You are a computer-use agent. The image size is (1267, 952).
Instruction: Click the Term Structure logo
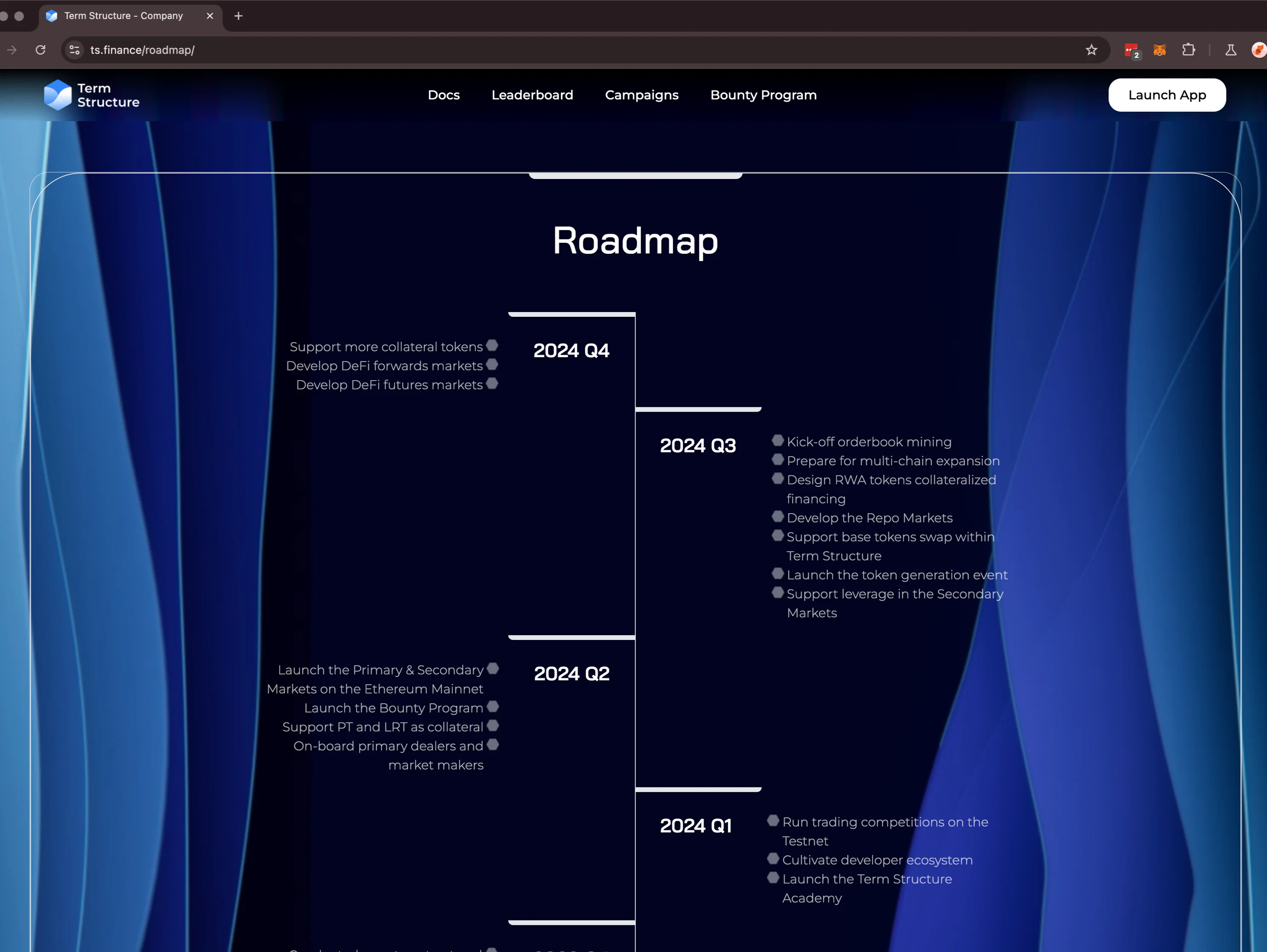coord(92,95)
